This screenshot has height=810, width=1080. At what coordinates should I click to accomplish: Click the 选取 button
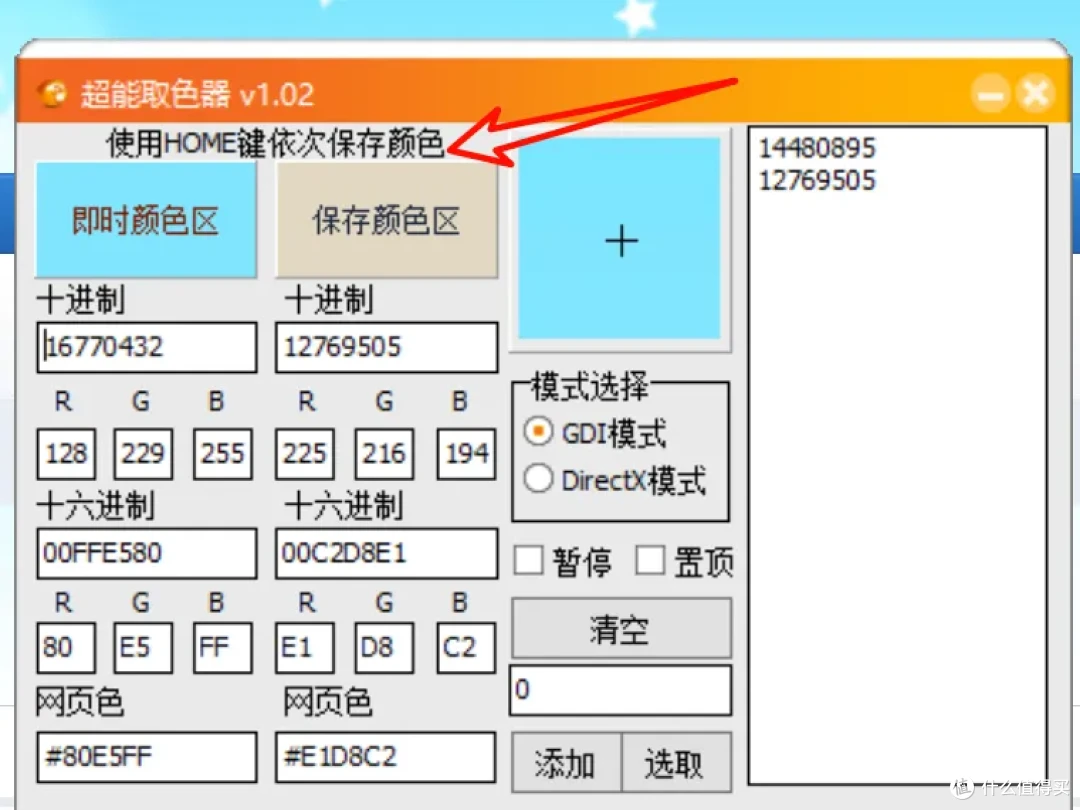[676, 762]
